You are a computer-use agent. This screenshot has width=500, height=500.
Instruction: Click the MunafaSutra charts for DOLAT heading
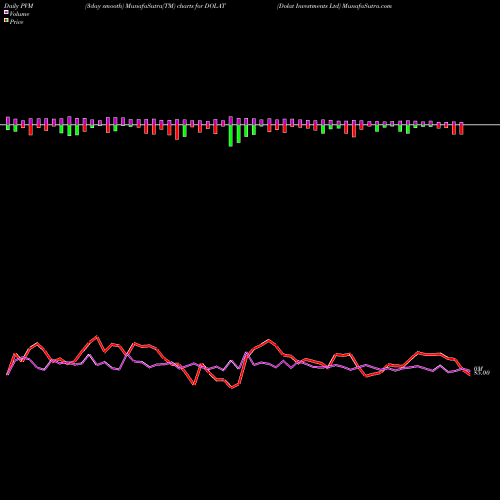pos(155,6)
